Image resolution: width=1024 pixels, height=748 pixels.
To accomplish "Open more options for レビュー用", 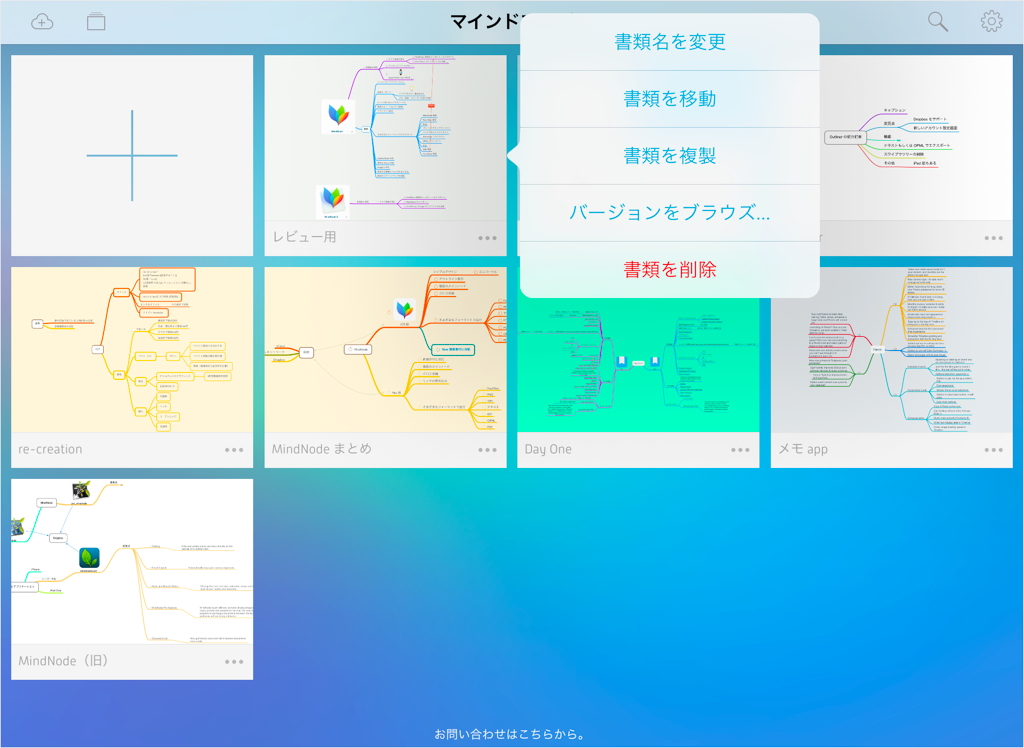I will coord(487,238).
